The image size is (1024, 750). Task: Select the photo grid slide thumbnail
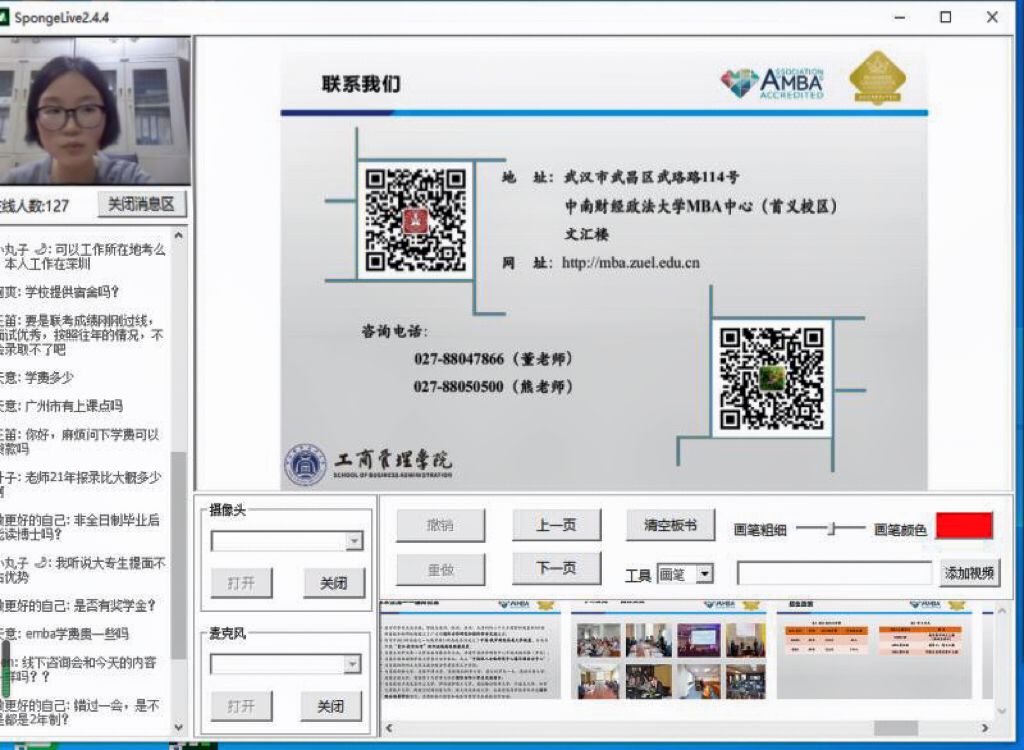668,649
